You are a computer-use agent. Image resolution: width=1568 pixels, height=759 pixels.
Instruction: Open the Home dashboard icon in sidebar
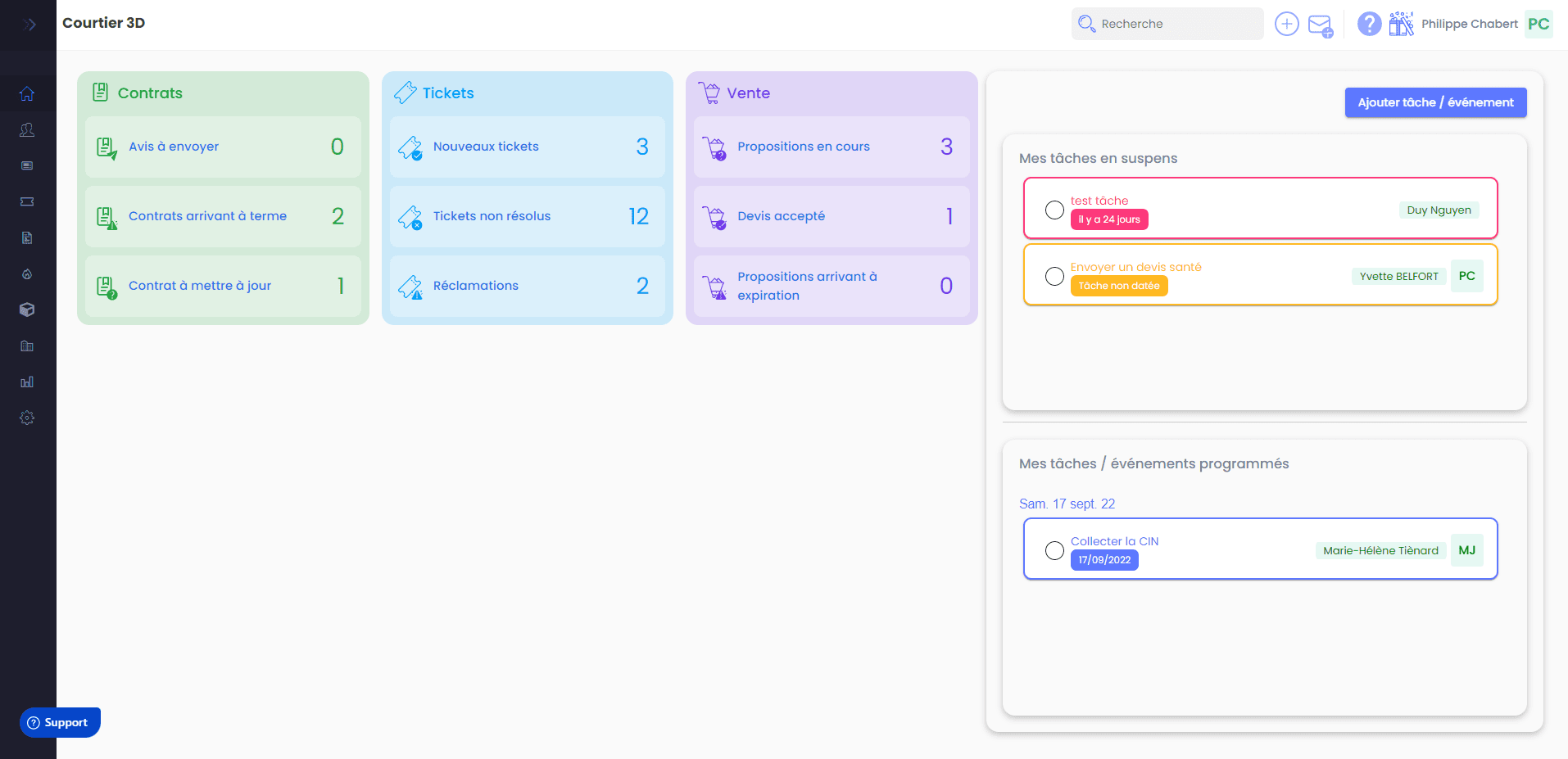coord(27,94)
